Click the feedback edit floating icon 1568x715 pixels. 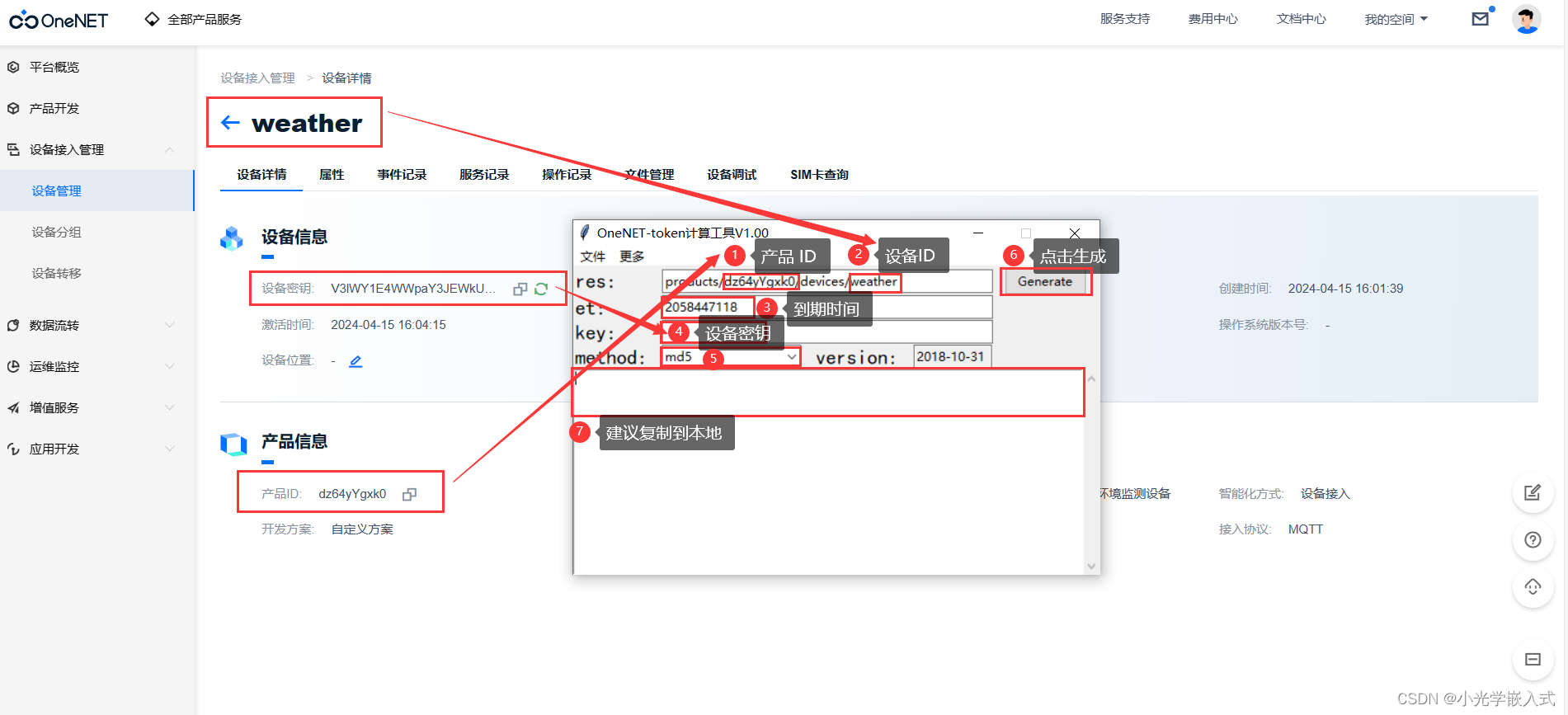1533,492
